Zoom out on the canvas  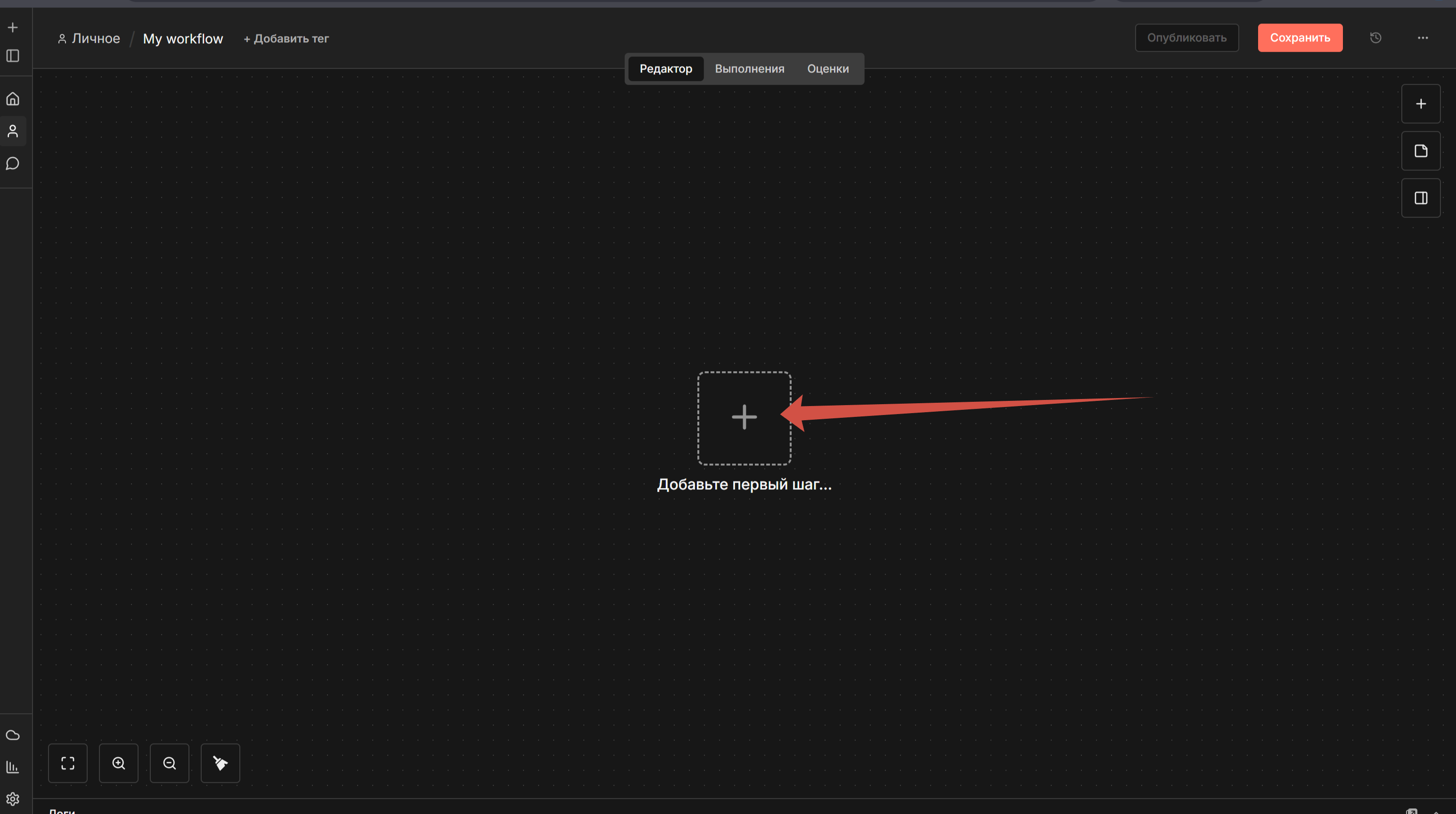point(170,763)
